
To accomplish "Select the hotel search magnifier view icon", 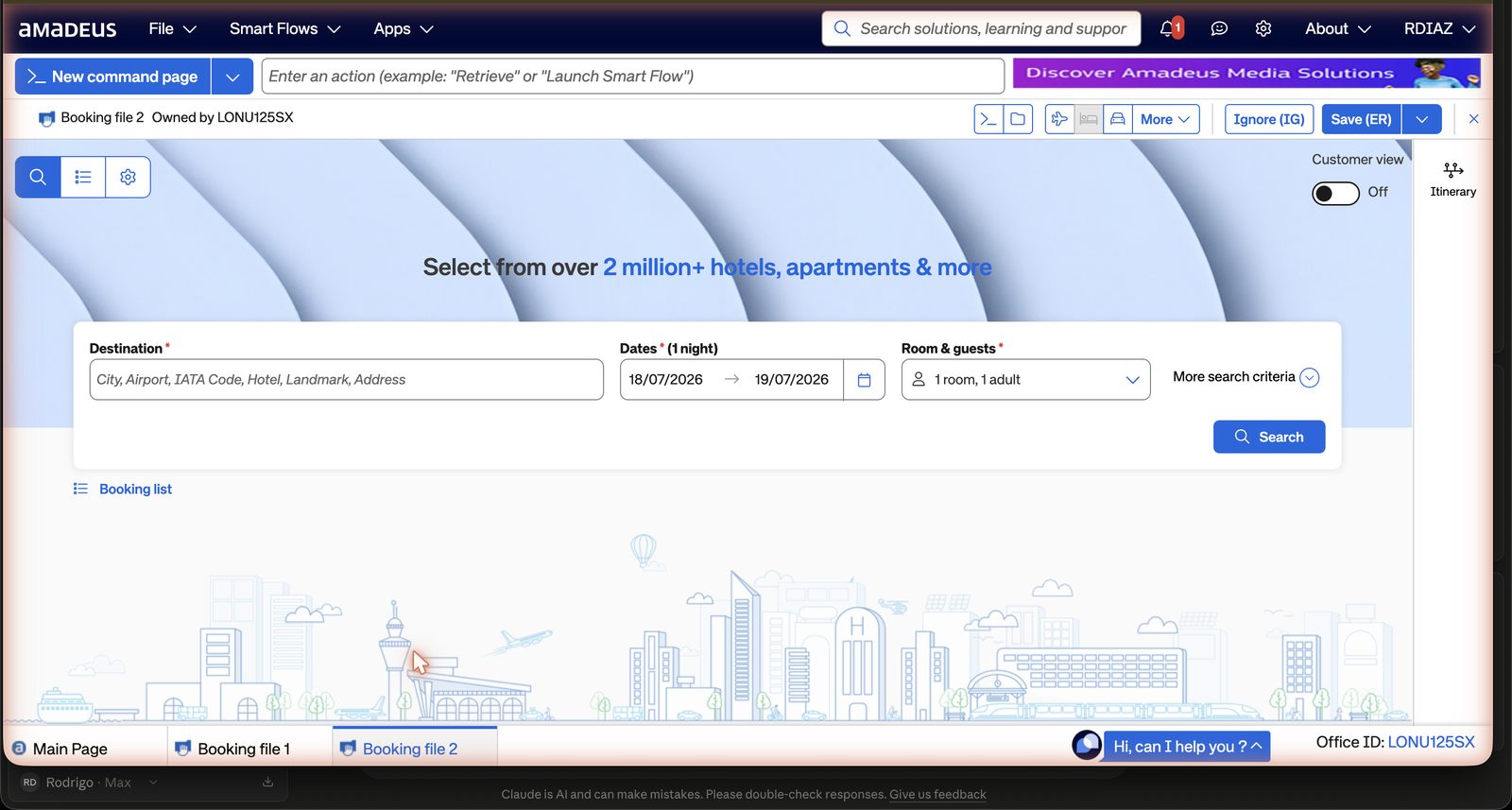I will (x=38, y=177).
